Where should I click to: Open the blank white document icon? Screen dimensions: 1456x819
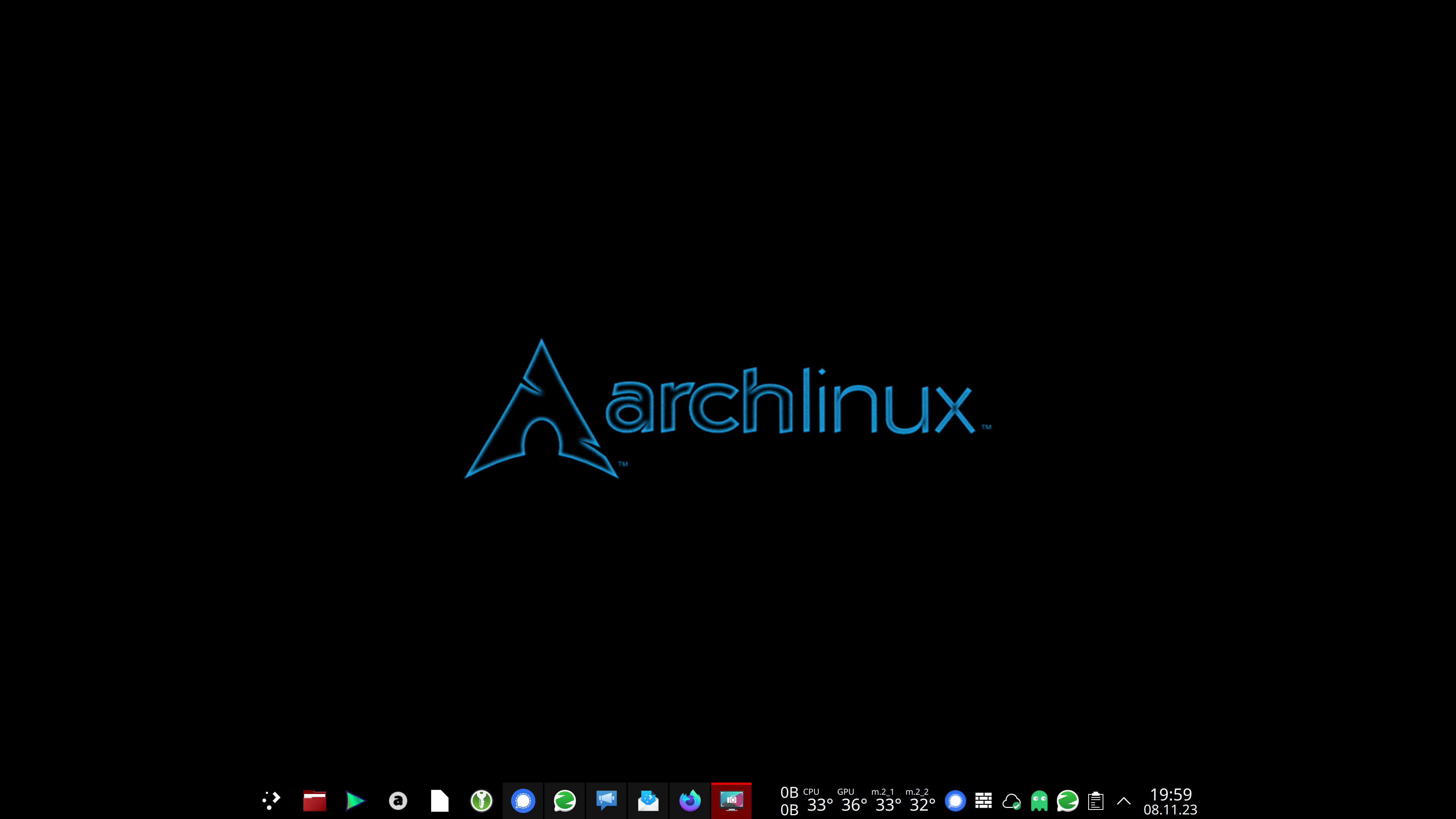pyautogui.click(x=439, y=800)
